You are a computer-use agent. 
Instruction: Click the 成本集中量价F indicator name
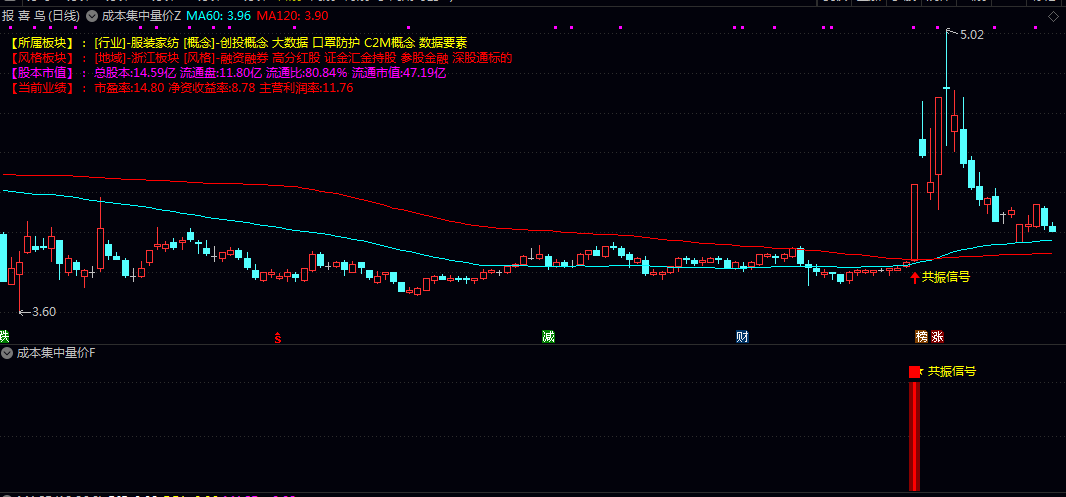click(x=56, y=353)
